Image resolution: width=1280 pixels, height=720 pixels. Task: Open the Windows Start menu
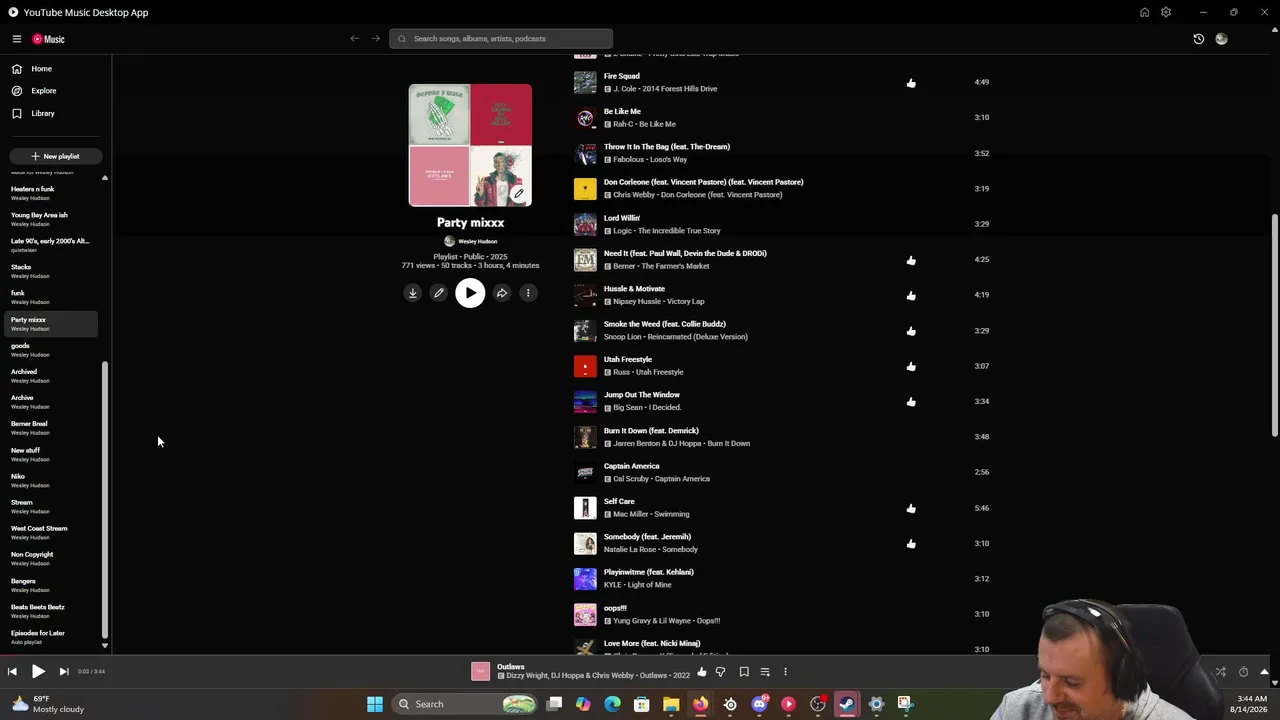tap(375, 704)
